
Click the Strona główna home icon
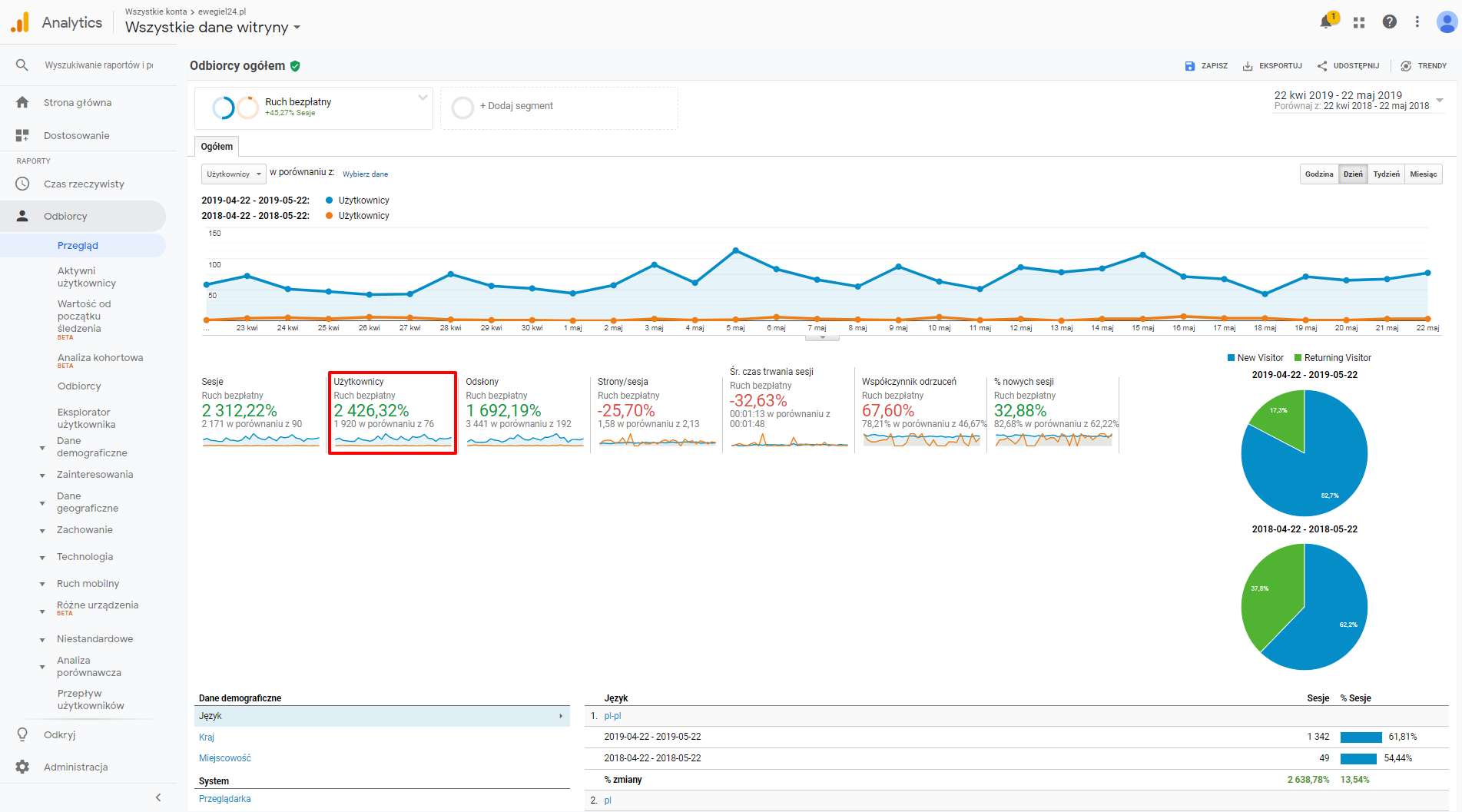click(x=22, y=102)
